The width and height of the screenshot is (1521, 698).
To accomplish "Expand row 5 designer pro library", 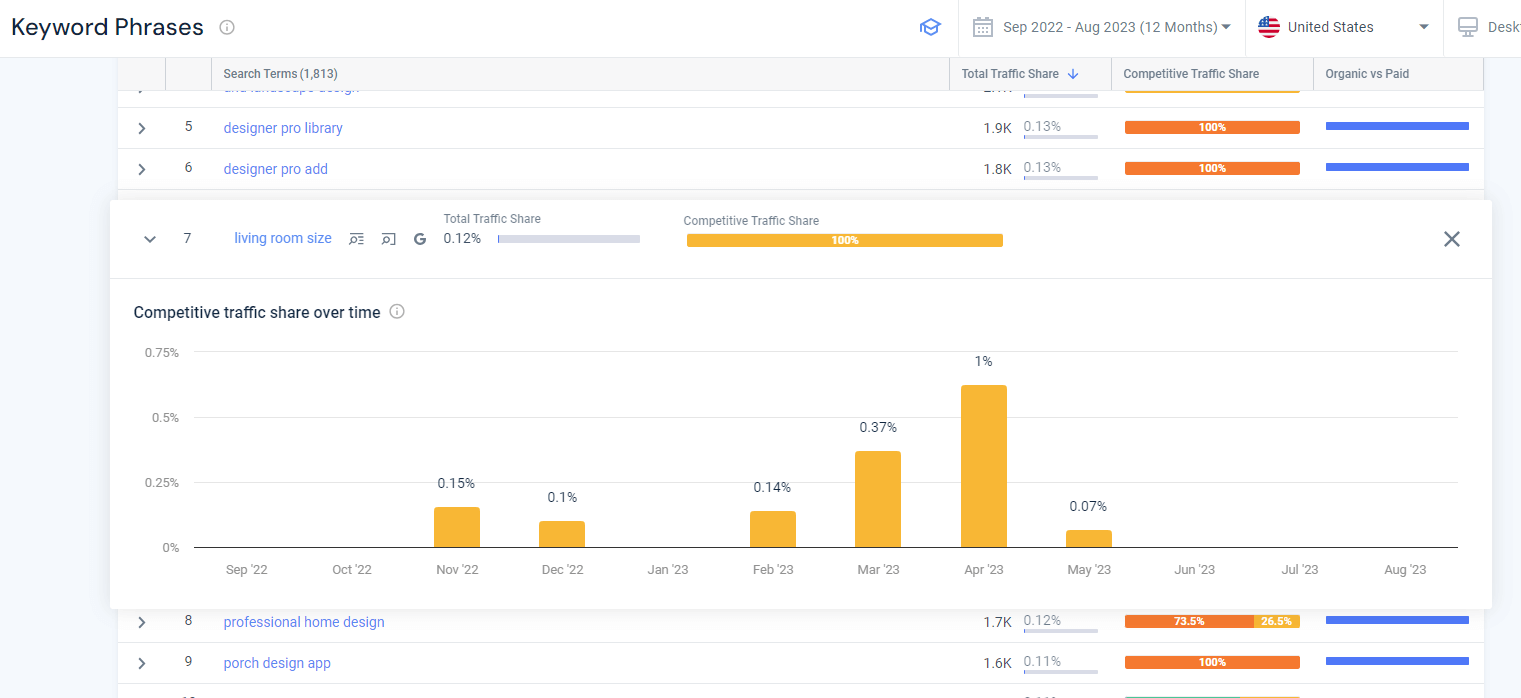I will [142, 128].
